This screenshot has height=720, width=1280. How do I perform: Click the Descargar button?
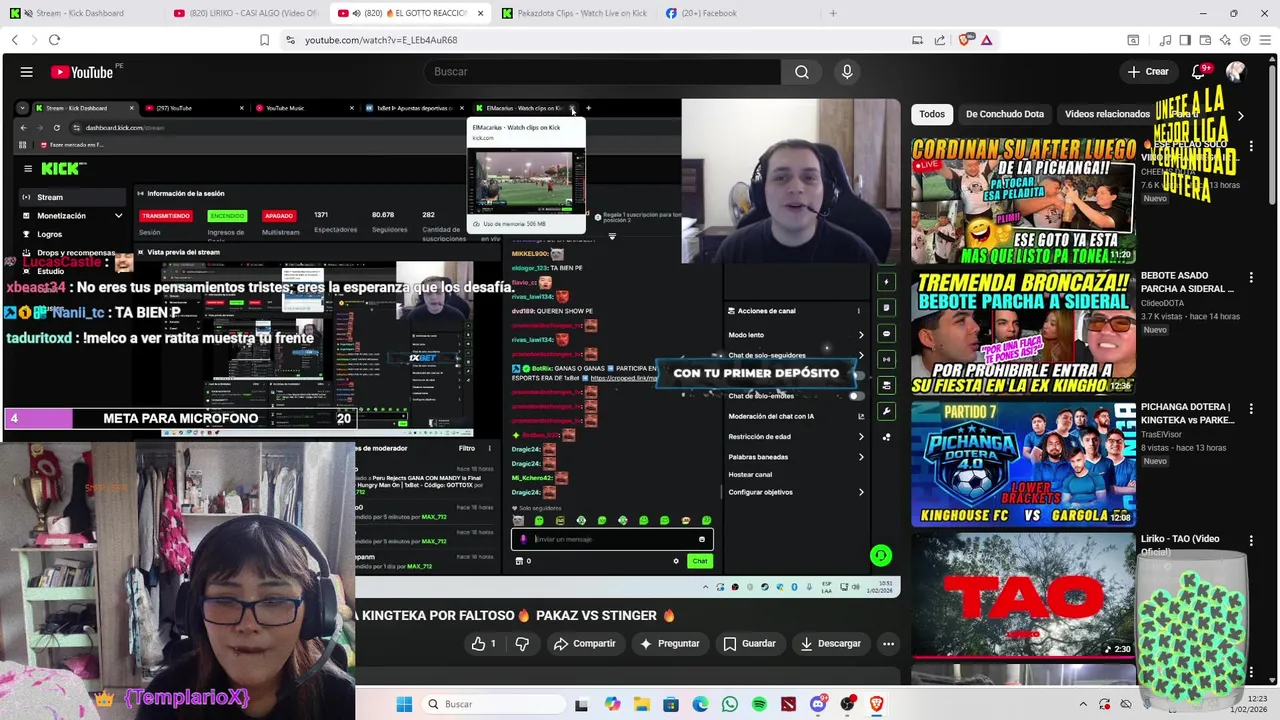(829, 644)
